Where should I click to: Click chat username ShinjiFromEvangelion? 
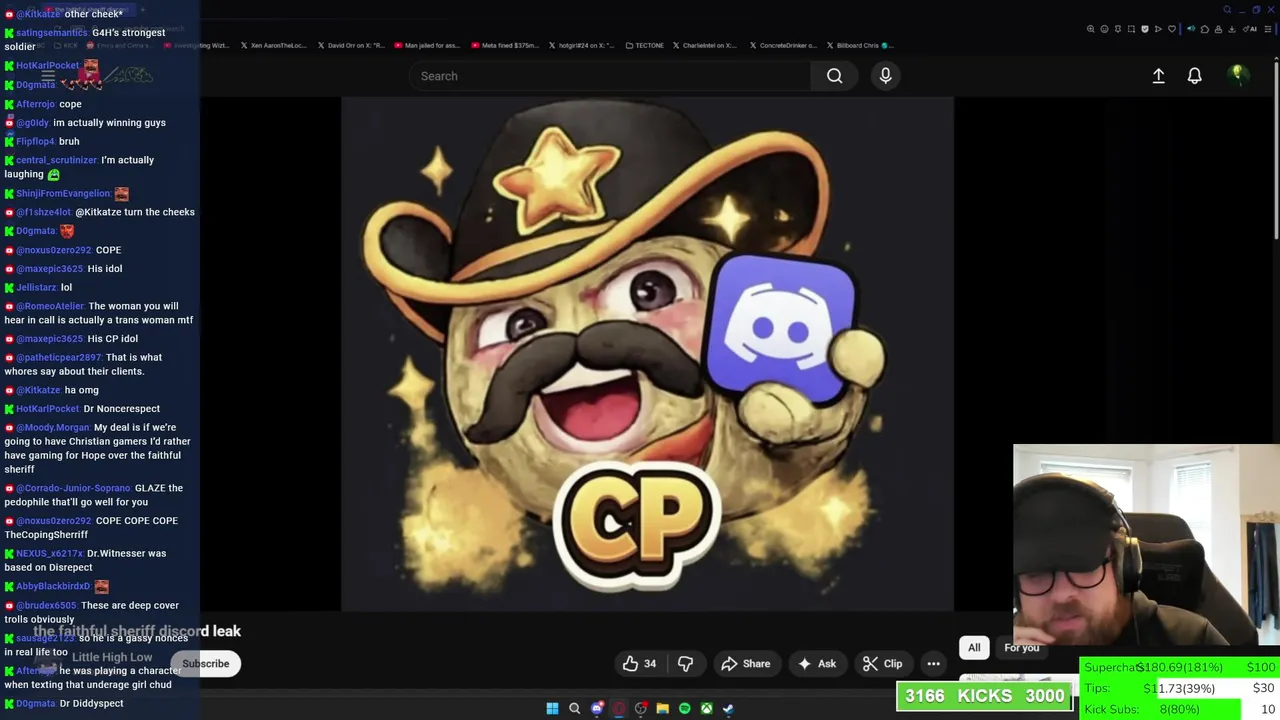point(63,193)
